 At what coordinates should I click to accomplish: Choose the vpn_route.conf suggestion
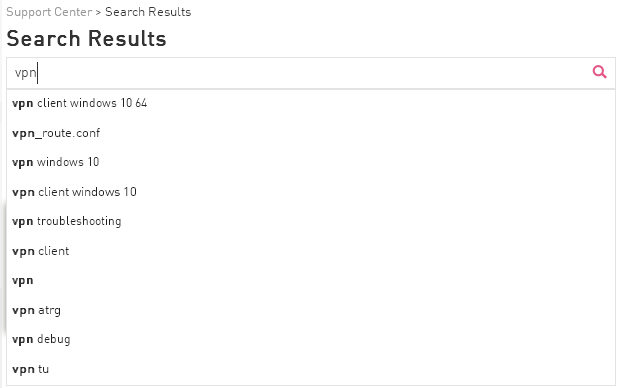(311, 133)
